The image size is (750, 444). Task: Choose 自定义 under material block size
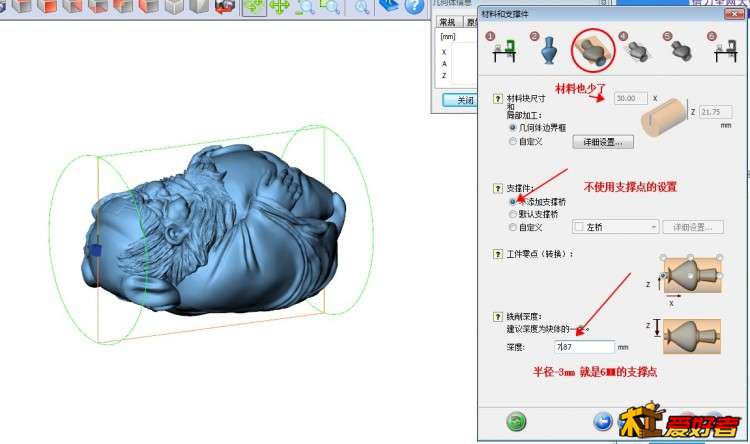click(x=514, y=142)
